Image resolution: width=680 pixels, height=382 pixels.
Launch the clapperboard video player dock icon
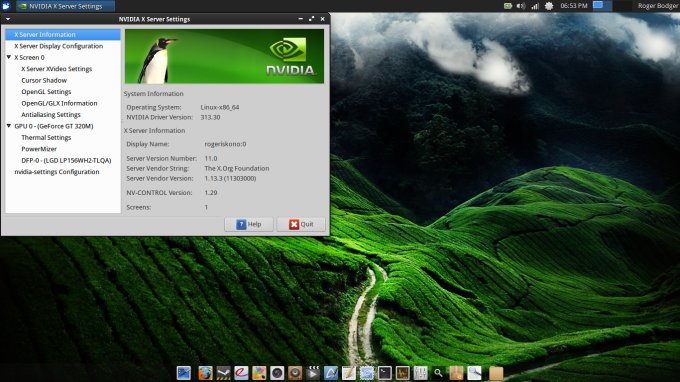pos(313,372)
